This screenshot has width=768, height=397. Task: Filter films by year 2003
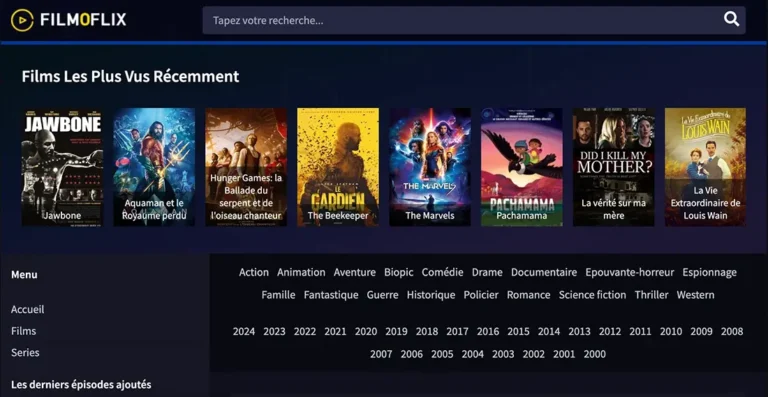(503, 354)
